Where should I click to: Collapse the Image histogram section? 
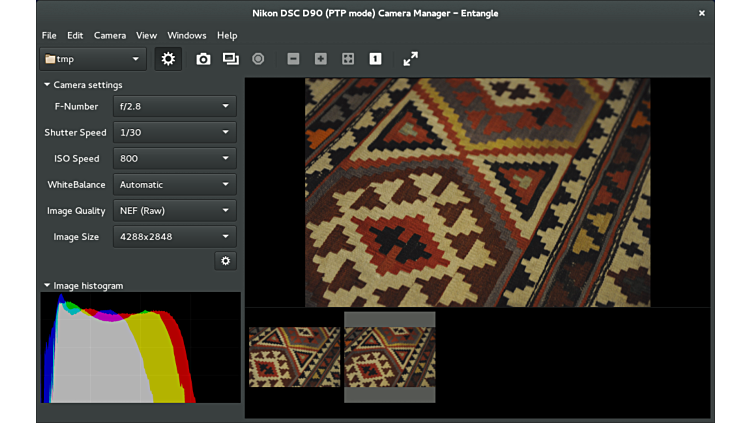pyautogui.click(x=47, y=285)
